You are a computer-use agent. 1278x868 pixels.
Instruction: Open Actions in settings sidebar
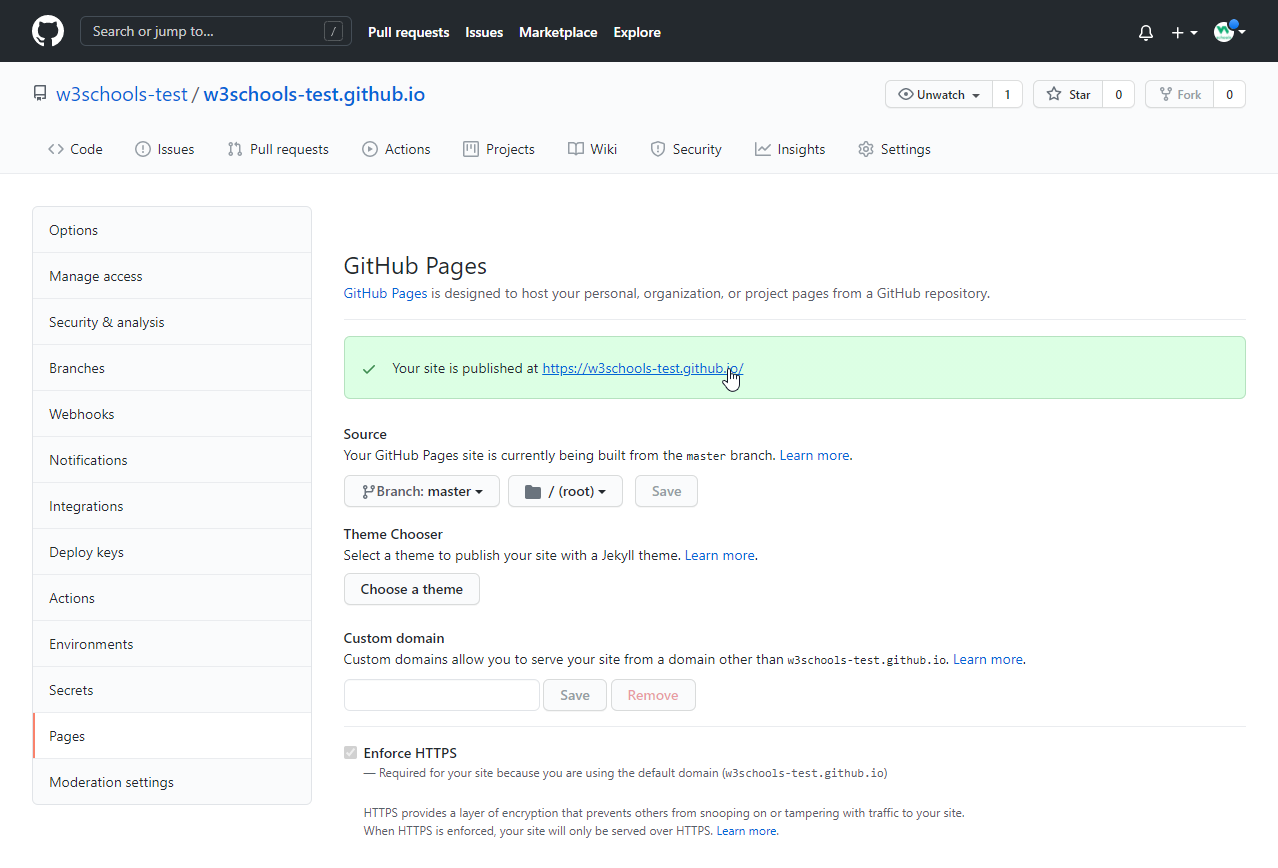coord(172,598)
